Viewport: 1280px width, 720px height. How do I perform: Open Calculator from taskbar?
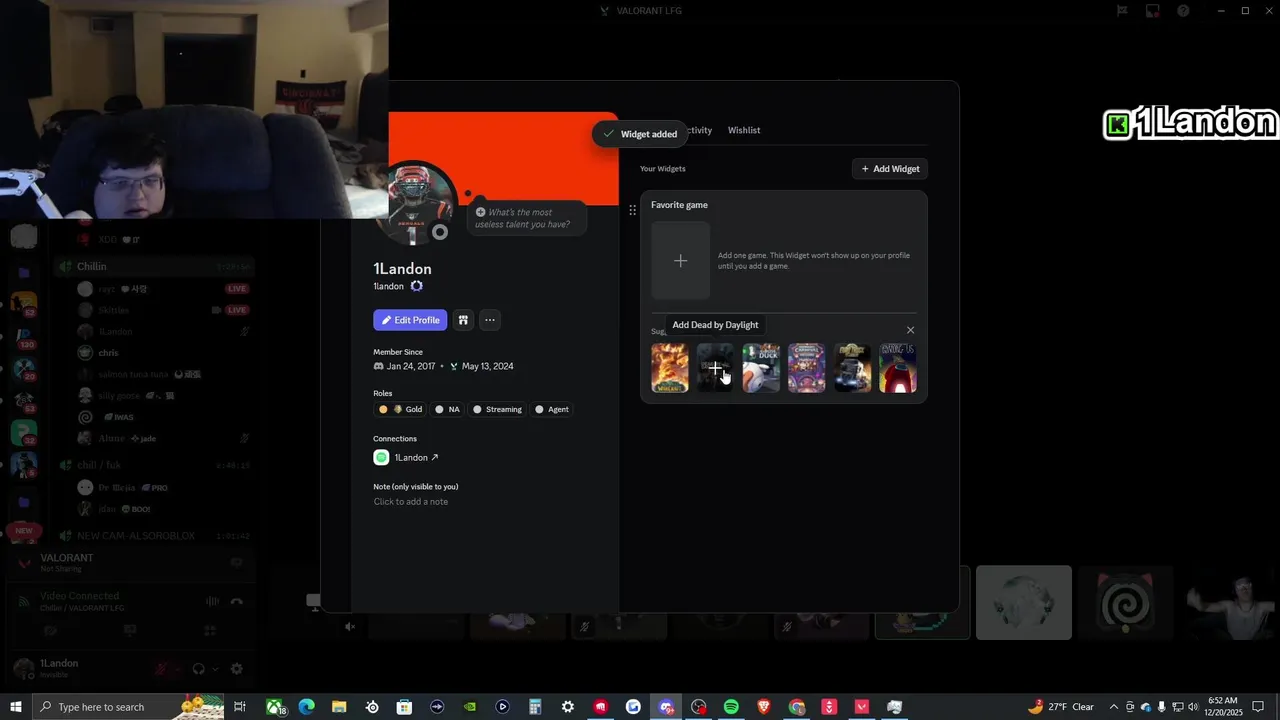[x=535, y=707]
